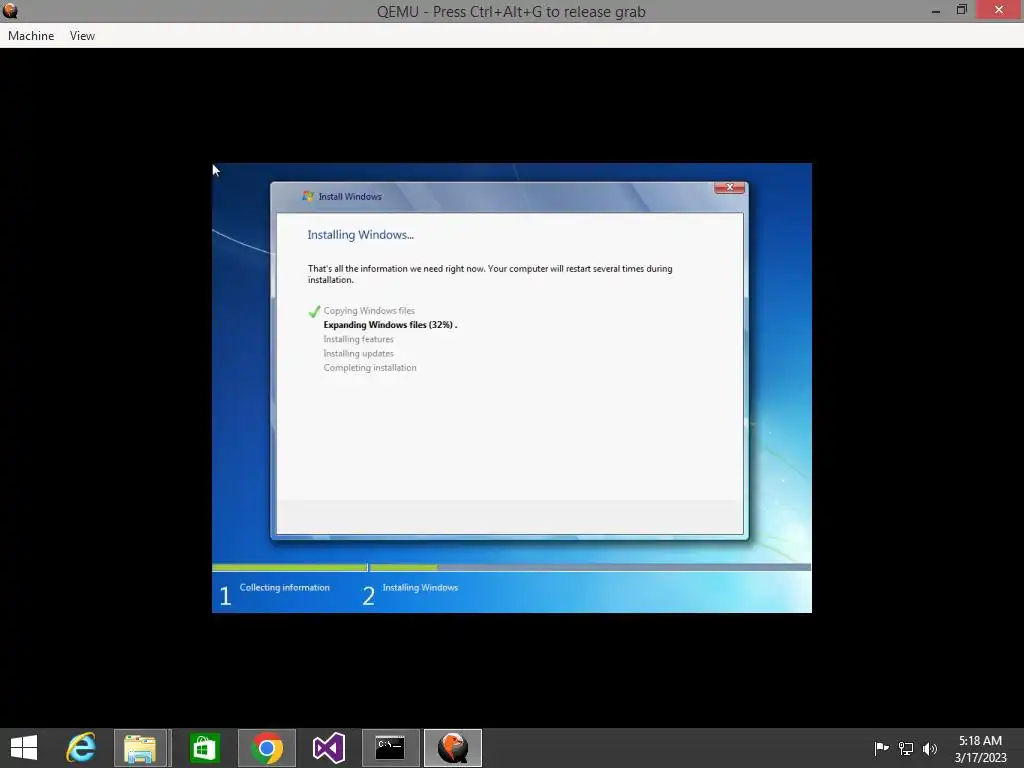Launch Internet Explorer from the taskbar

81,748
